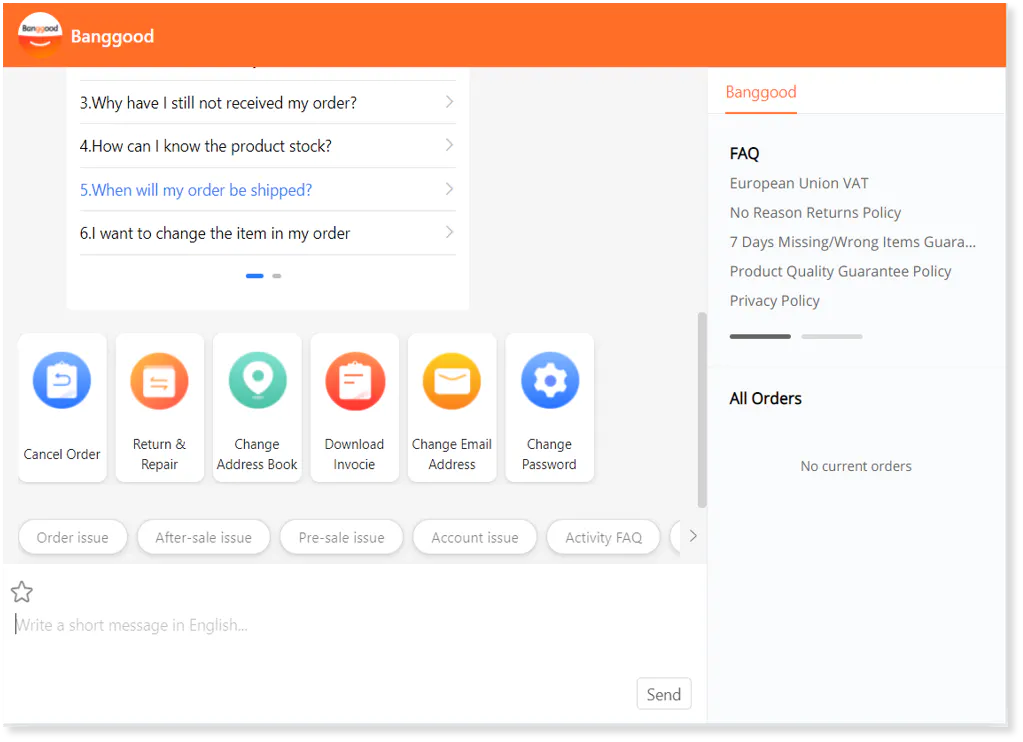Show first FAQ page indicator bar

pyautogui.click(x=760, y=337)
